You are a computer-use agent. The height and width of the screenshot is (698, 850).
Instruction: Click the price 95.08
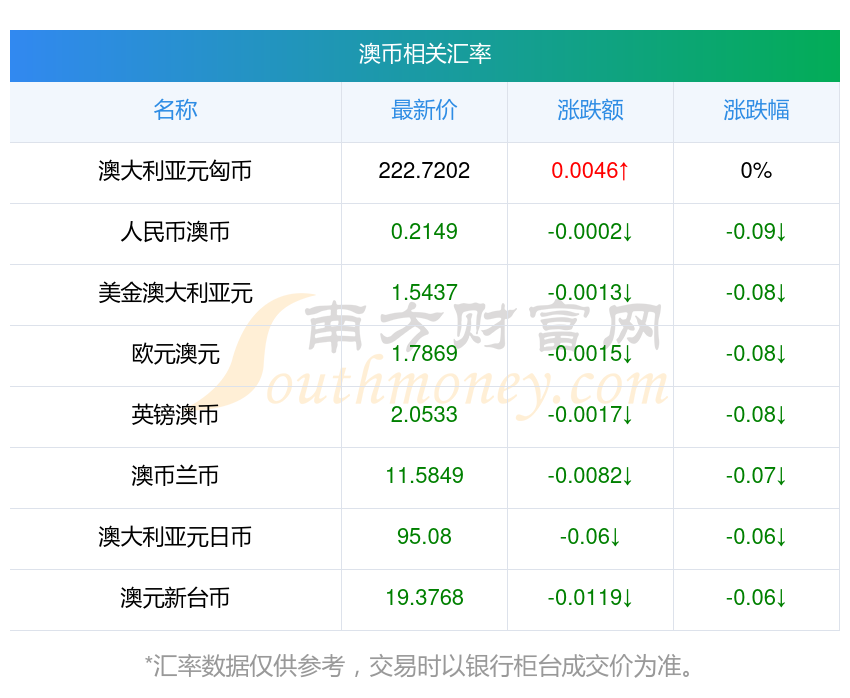click(424, 538)
